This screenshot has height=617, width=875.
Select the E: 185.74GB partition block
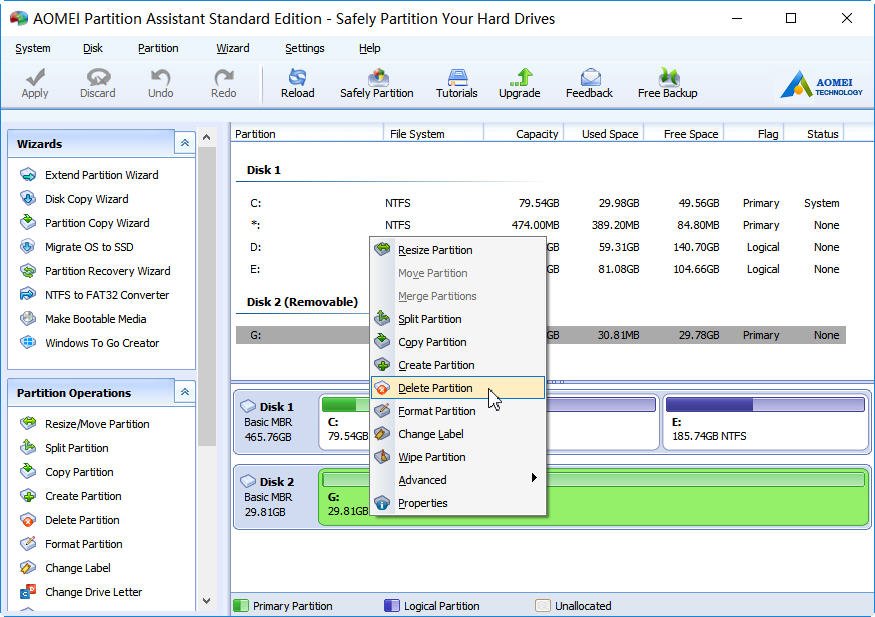tap(765, 421)
